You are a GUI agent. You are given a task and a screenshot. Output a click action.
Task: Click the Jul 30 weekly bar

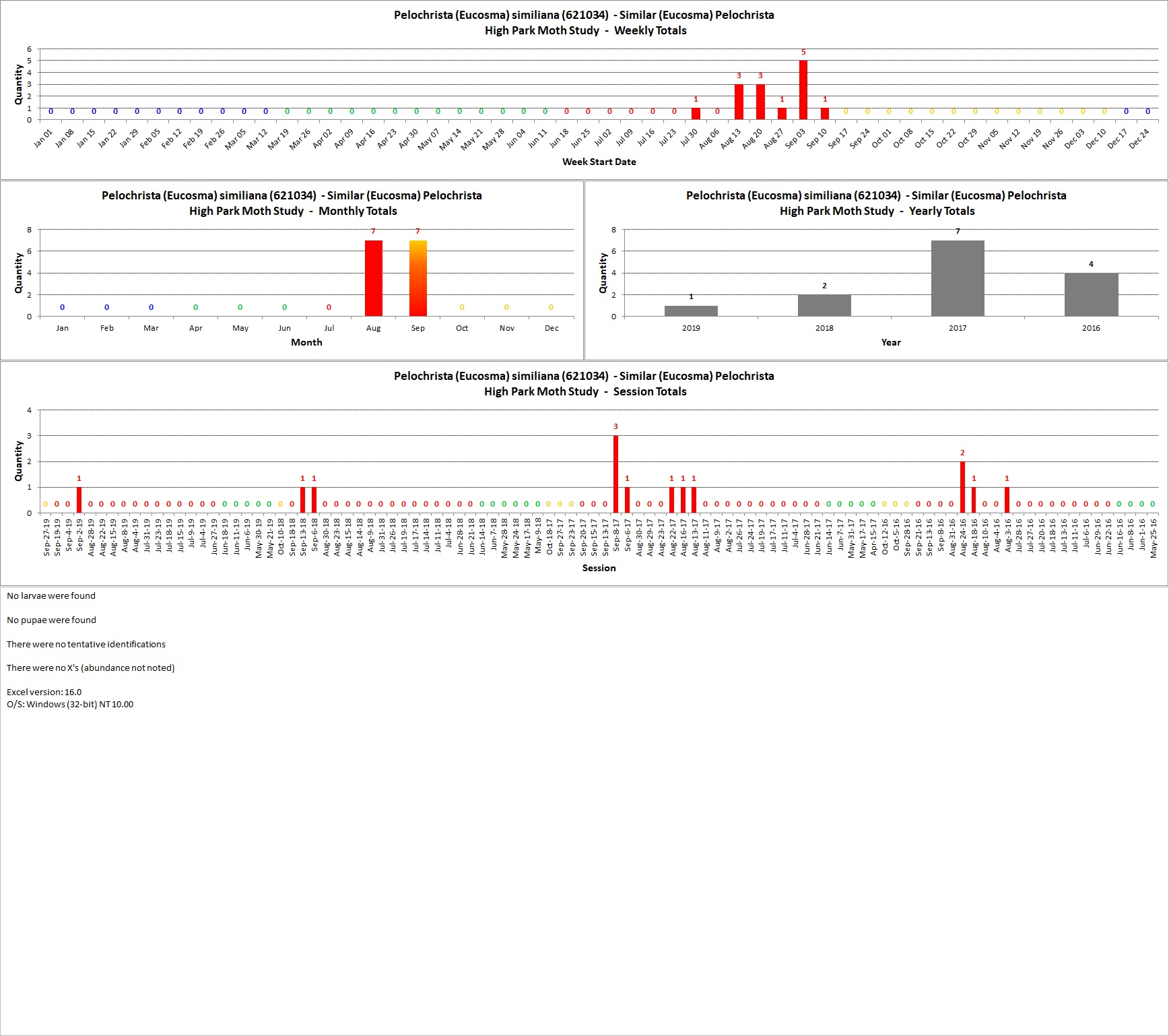point(696,114)
